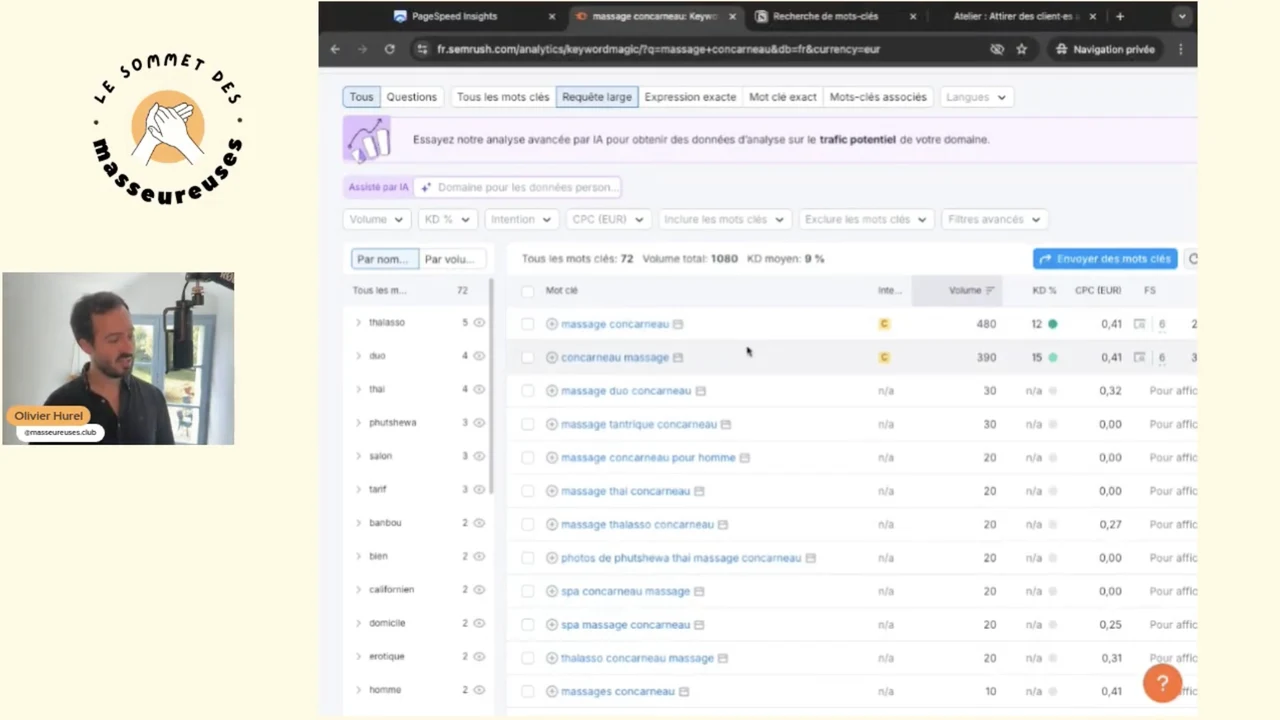This screenshot has width=1280, height=720.
Task: Tick checkbox for massage concarneau row
Action: click(527, 324)
